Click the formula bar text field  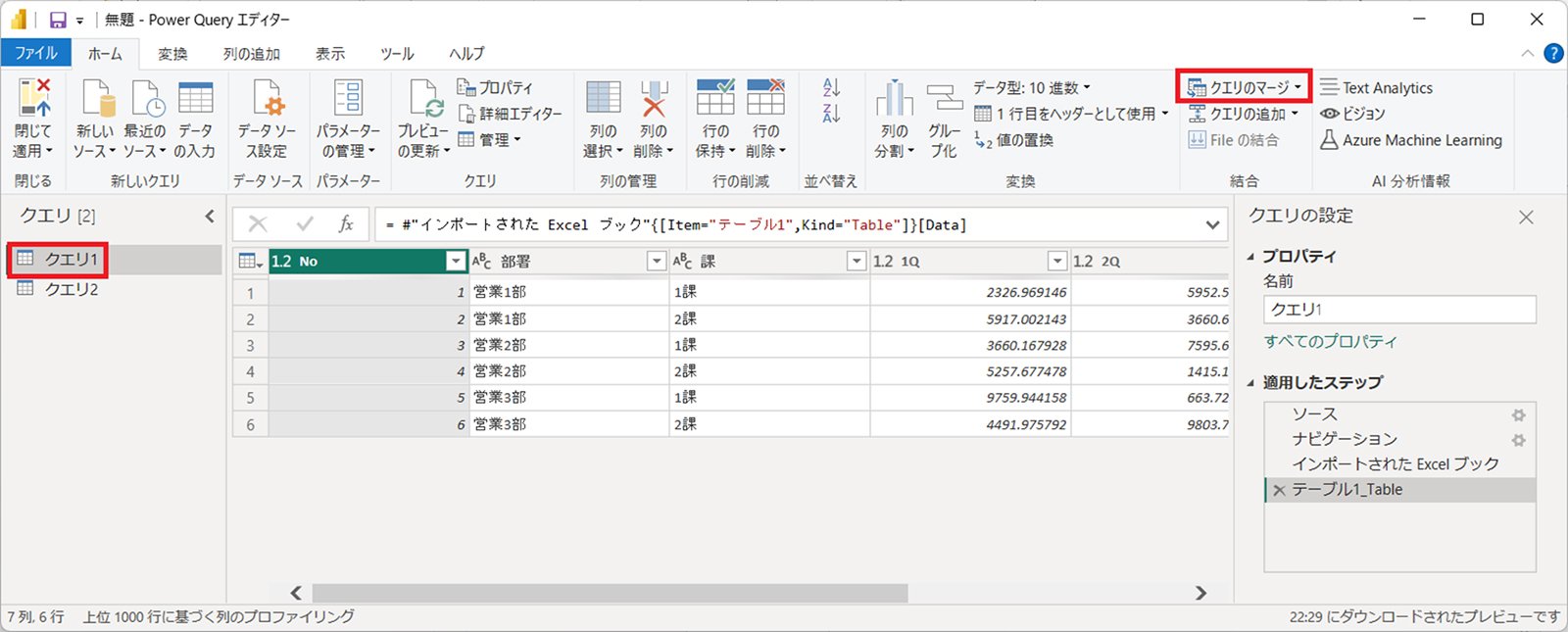[x=788, y=224]
